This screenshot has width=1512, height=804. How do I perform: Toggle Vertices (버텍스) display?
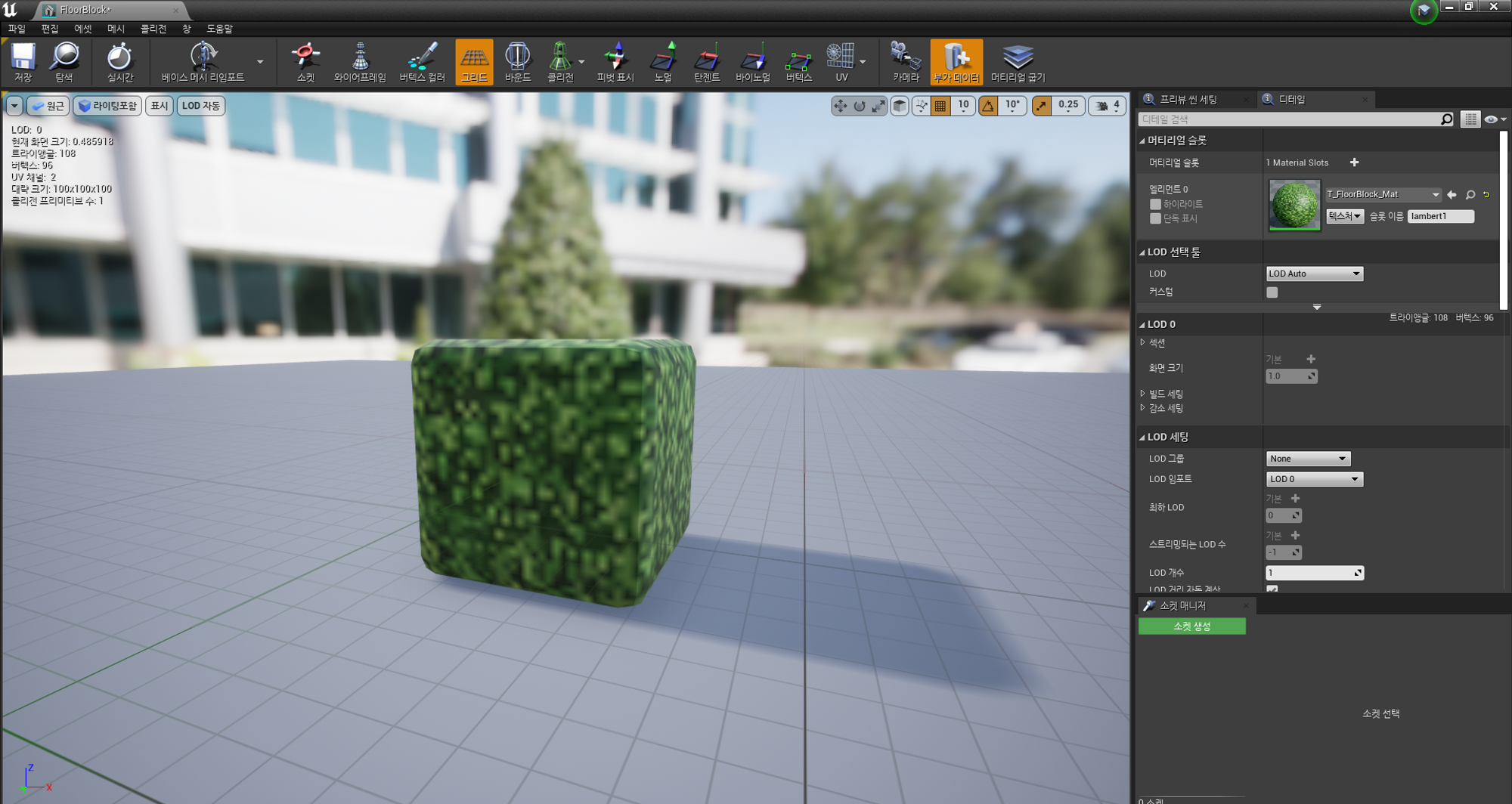point(798,62)
